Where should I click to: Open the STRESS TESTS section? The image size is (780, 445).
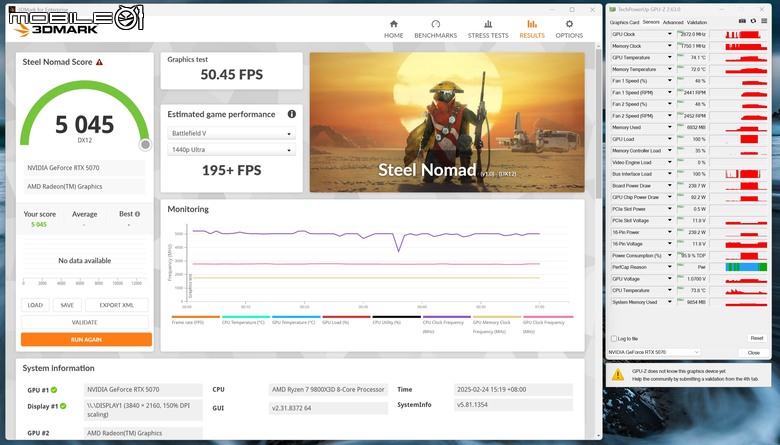click(488, 29)
